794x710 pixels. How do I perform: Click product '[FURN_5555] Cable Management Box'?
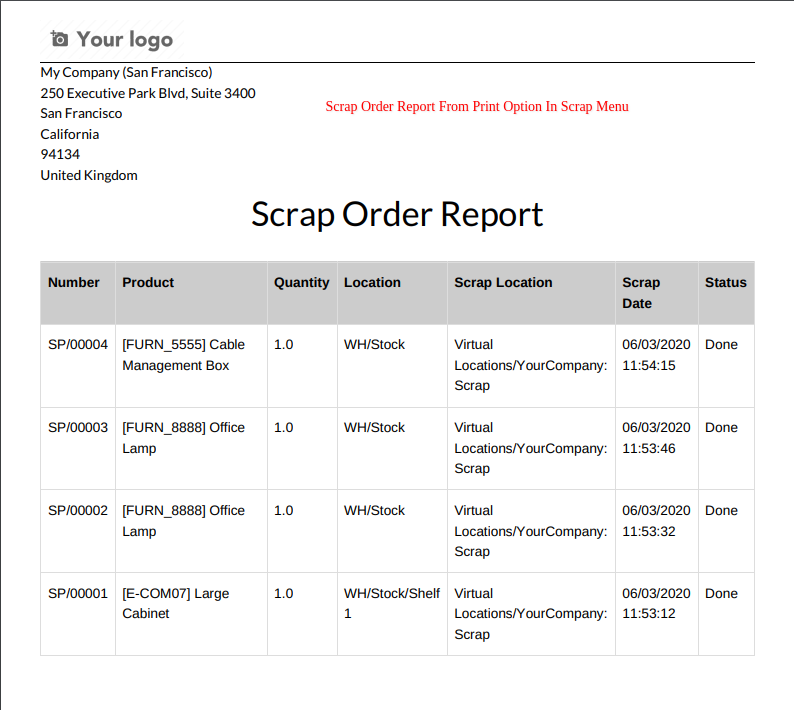(183, 355)
